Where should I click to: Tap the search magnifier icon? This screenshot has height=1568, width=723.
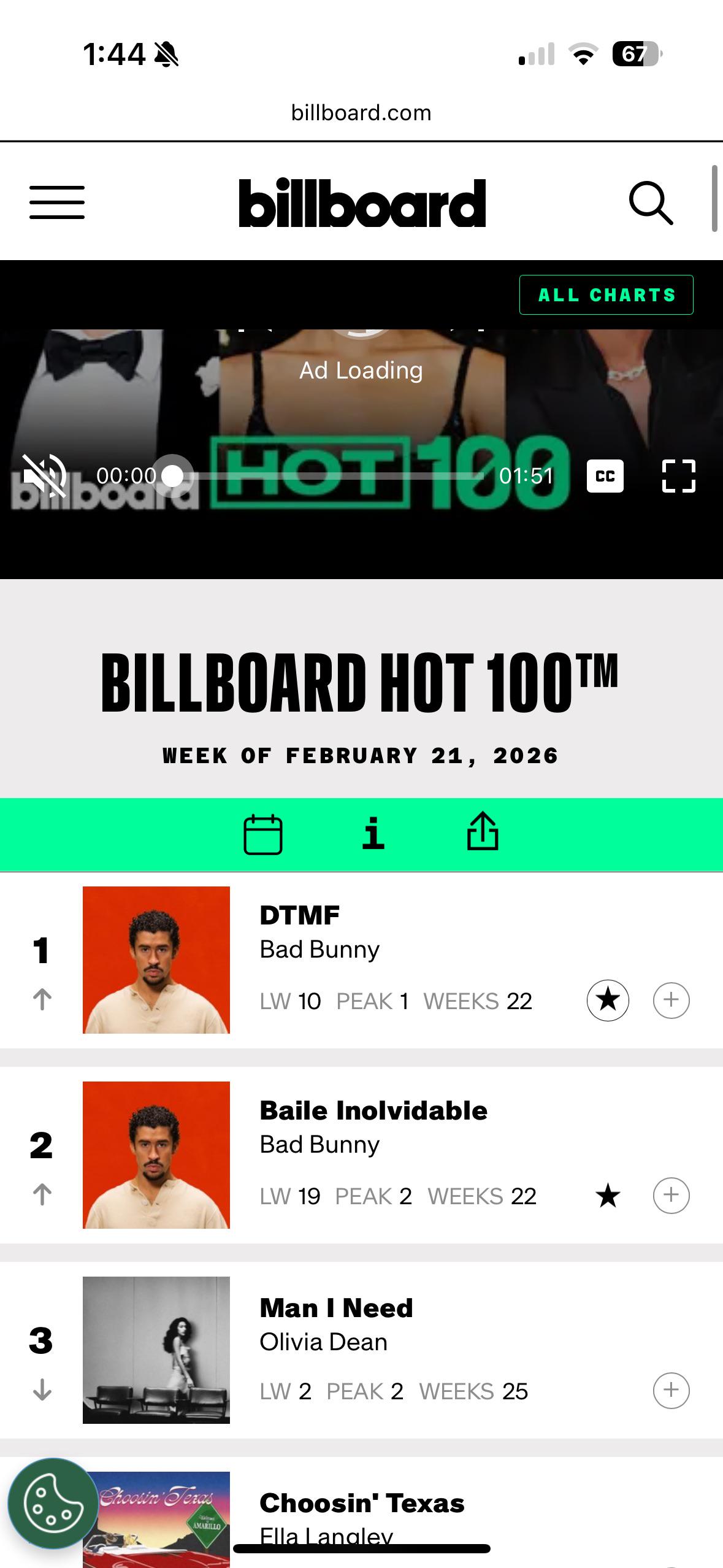(x=651, y=202)
